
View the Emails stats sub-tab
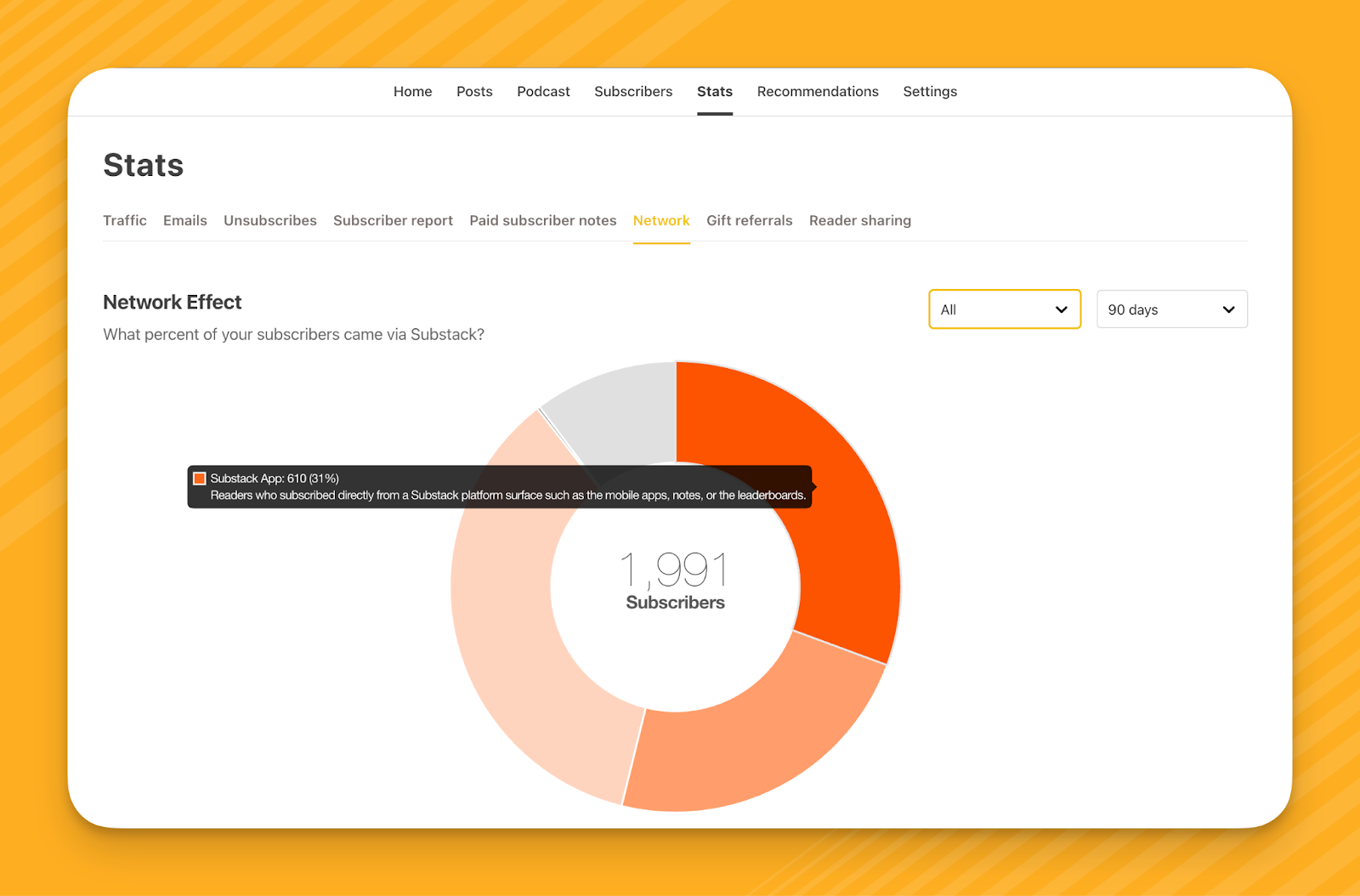[185, 221]
